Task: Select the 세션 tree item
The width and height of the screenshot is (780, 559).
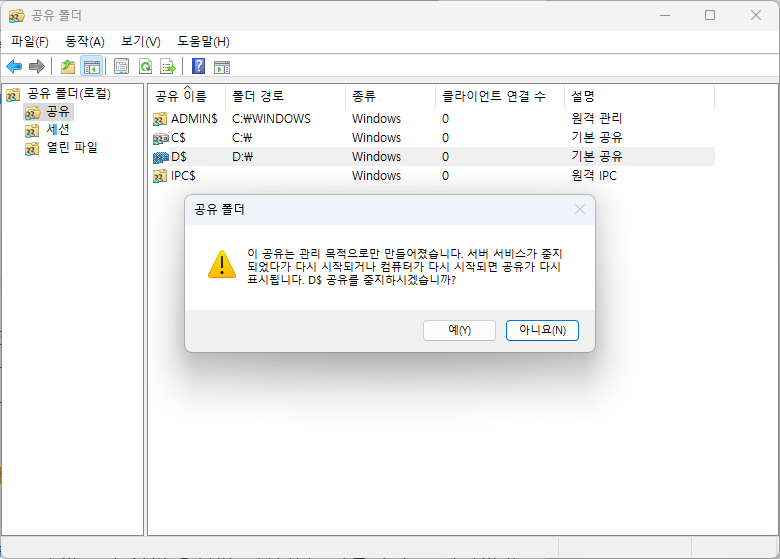Action: coord(58,129)
